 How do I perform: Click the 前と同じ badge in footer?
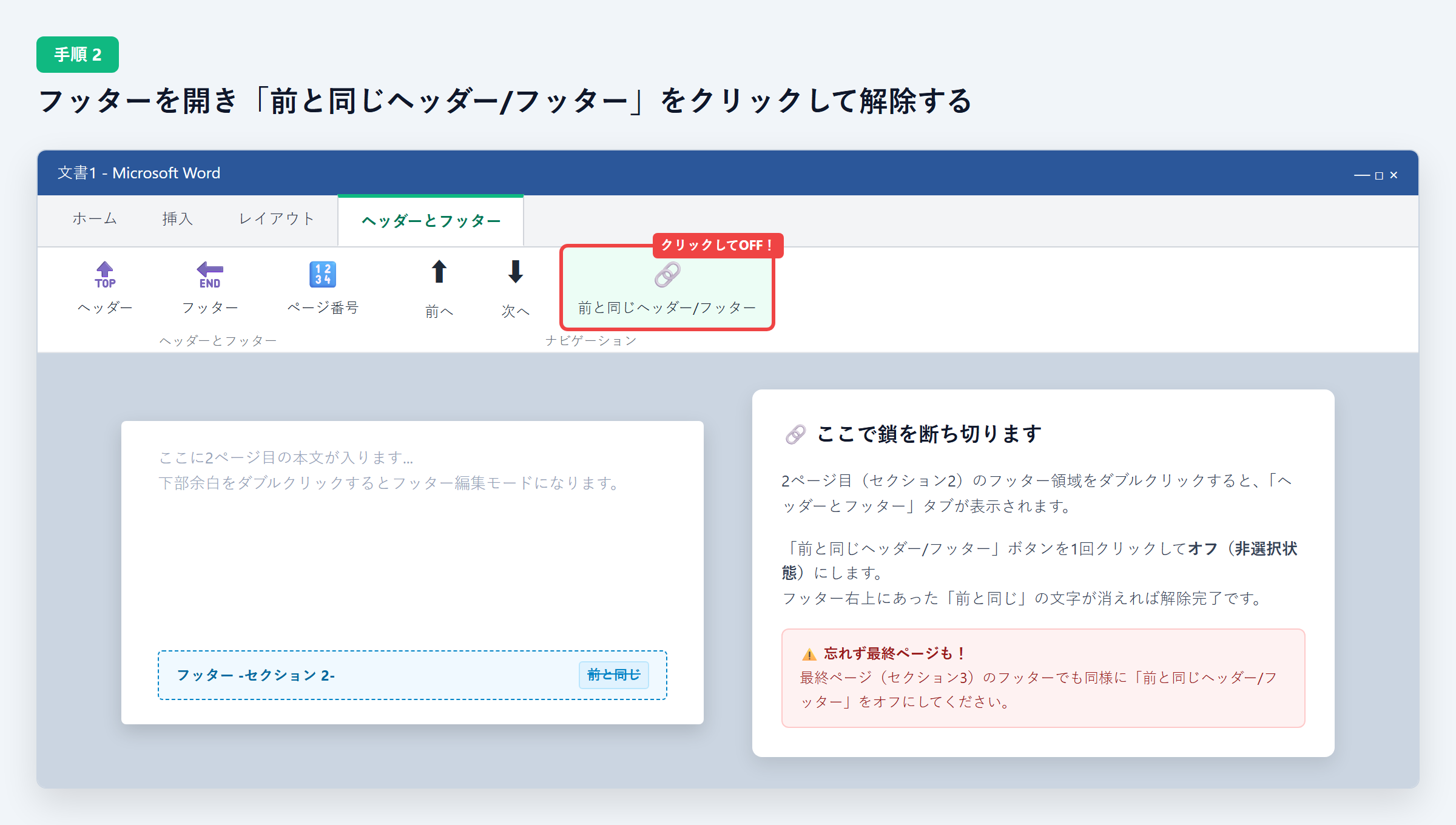tap(614, 675)
